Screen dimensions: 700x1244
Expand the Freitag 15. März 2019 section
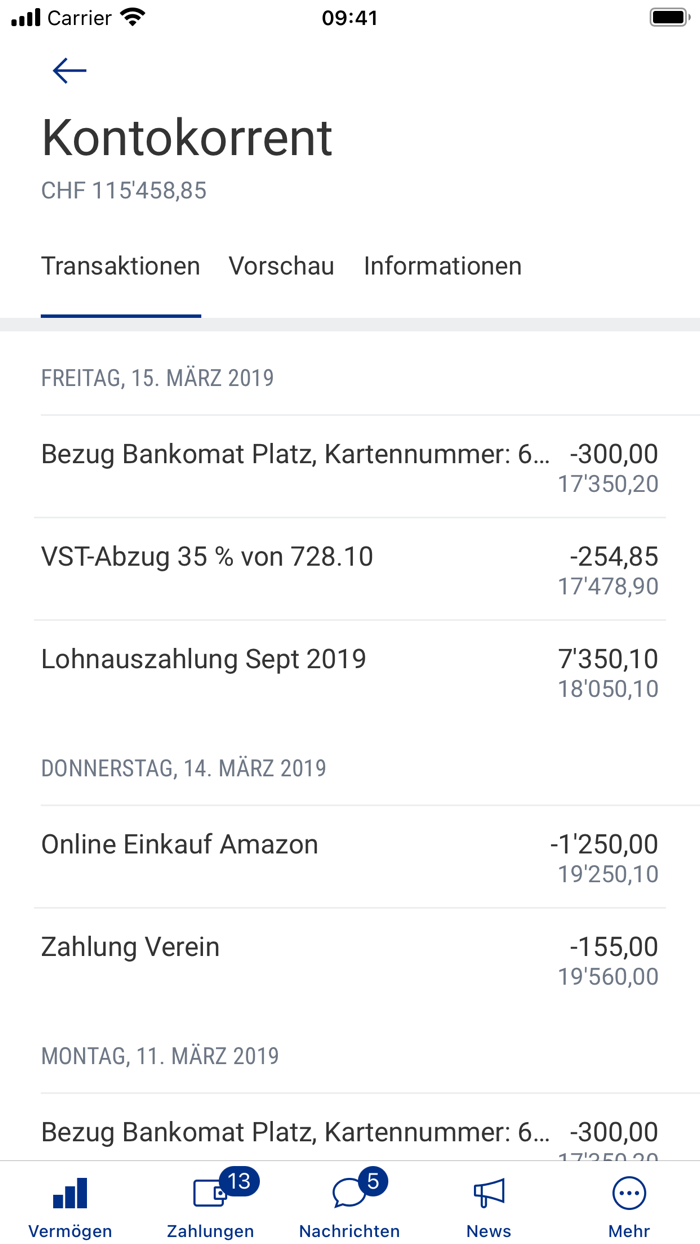click(157, 378)
